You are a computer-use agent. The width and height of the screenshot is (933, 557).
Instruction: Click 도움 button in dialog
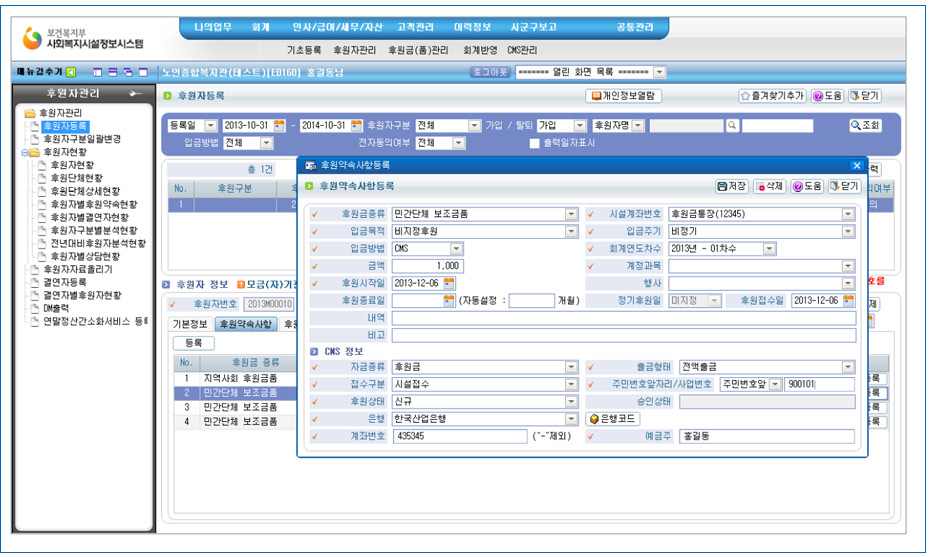click(x=807, y=187)
